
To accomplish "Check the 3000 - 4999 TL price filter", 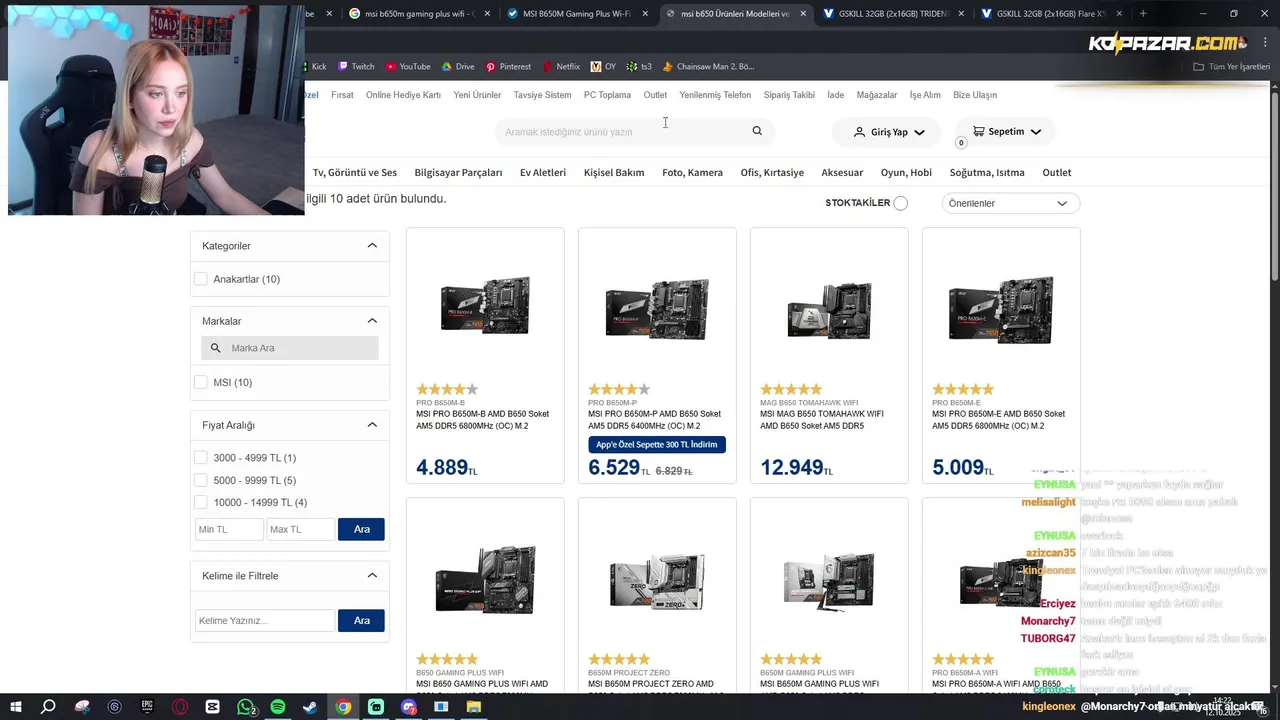I will click(x=201, y=457).
